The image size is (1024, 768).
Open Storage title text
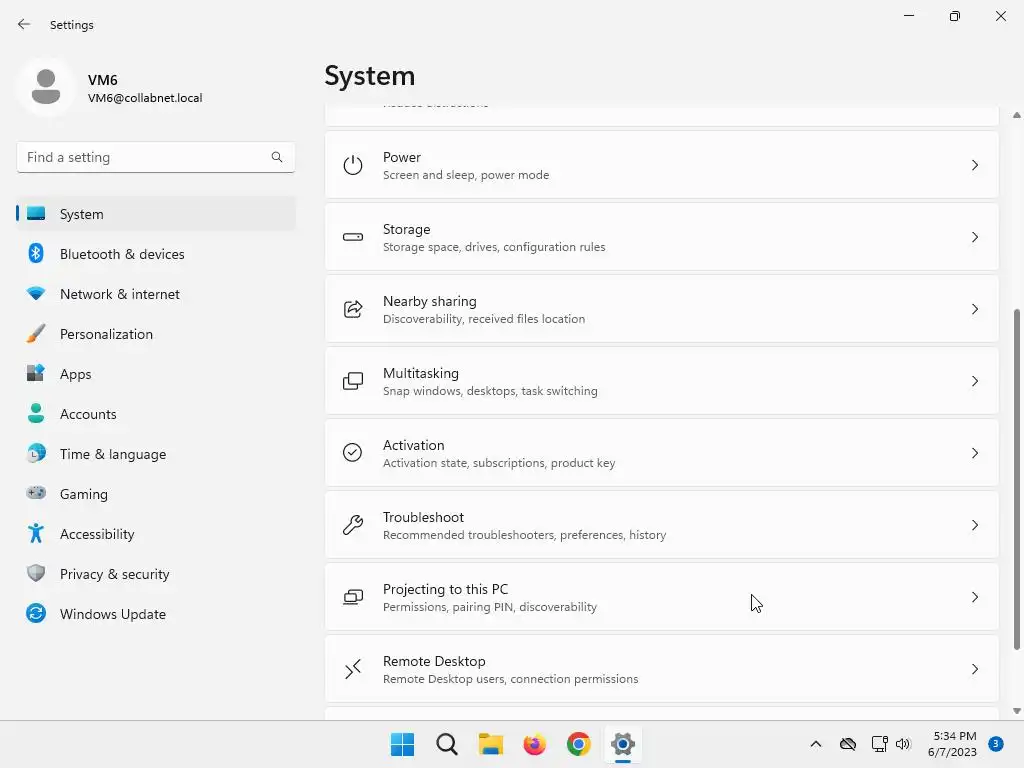[x=406, y=229]
